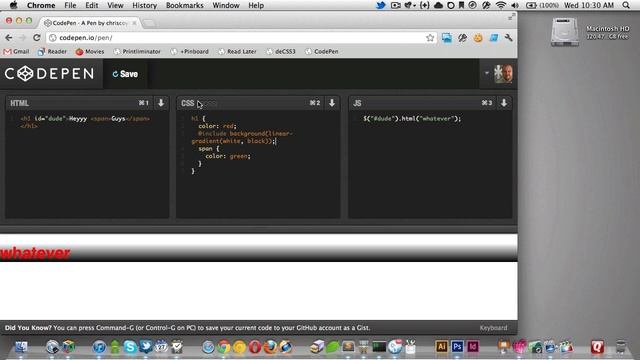640x360 pixels.
Task: Open the File menu
Action: (70, 5)
